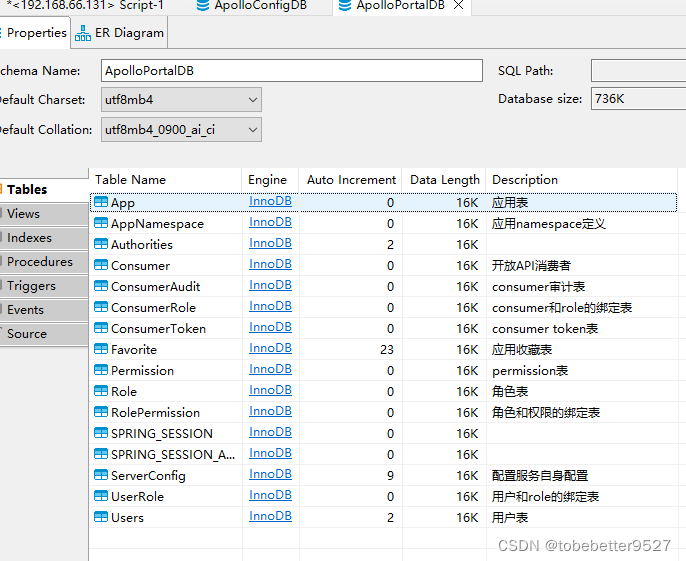Click the ConsumerAudit table icon
Screen dimensions: 686x561
coord(101,286)
